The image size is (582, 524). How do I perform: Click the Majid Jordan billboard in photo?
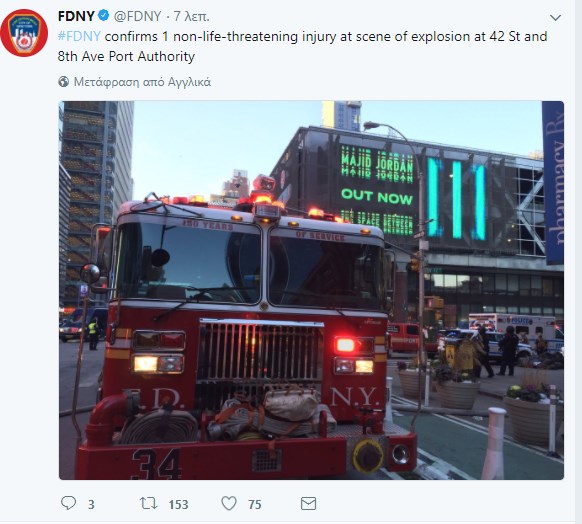point(377,192)
